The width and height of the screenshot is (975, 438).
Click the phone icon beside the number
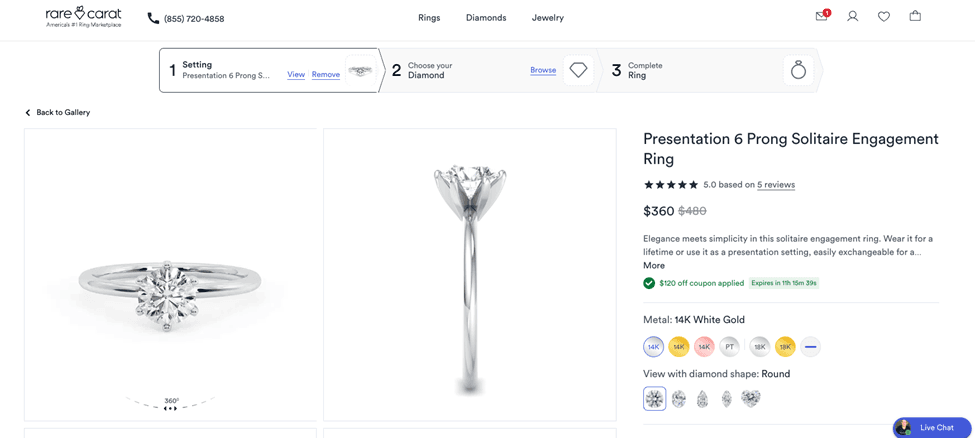(153, 18)
